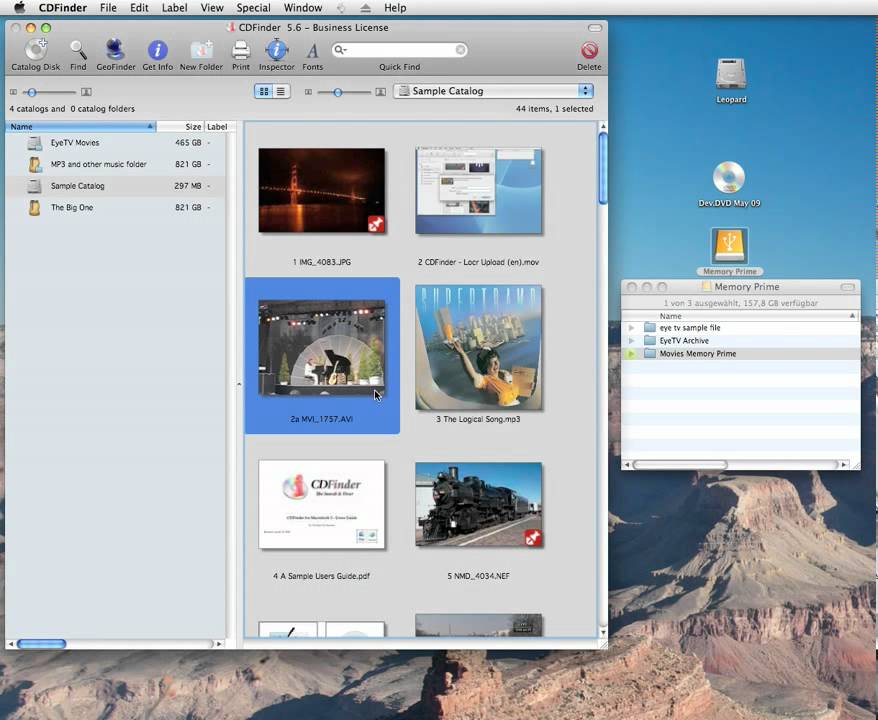878x720 pixels.
Task: Click the sidebar horizontal scrollbar thumb
Action: [x=41, y=644]
